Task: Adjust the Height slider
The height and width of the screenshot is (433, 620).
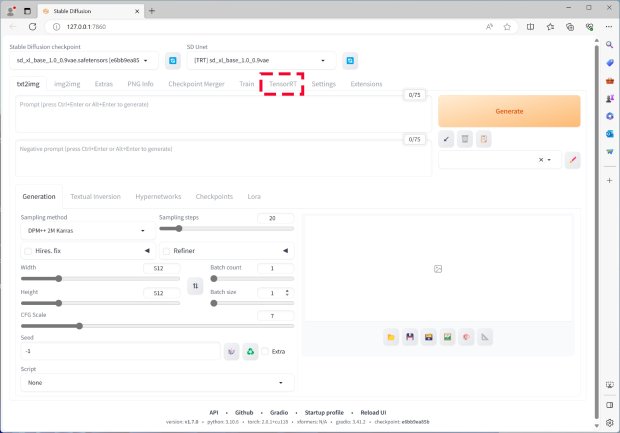Action: 100,303
